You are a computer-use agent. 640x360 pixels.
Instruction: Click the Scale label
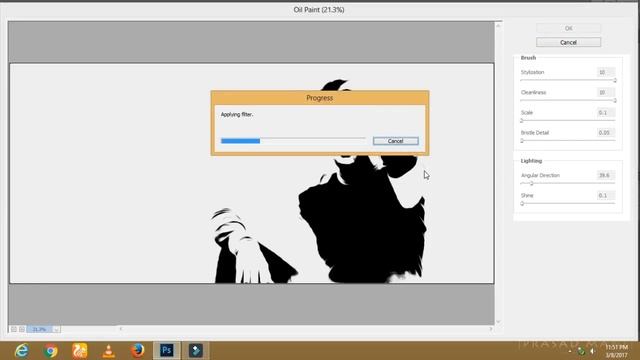[x=527, y=113]
